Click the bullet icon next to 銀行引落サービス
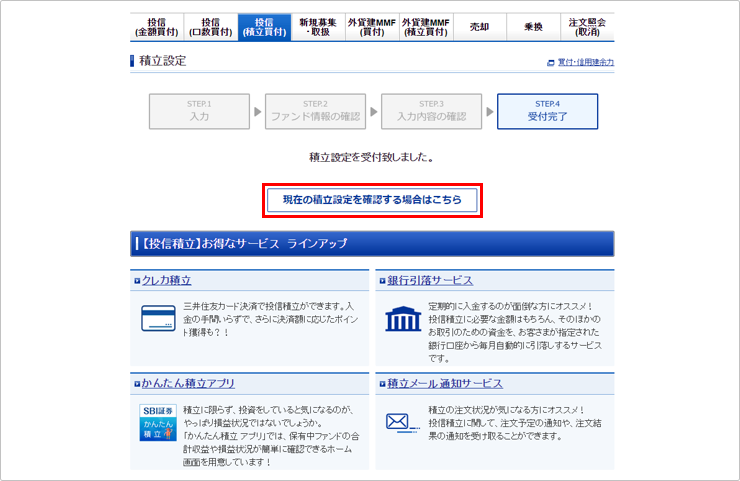This screenshot has width=740, height=481. [382, 281]
